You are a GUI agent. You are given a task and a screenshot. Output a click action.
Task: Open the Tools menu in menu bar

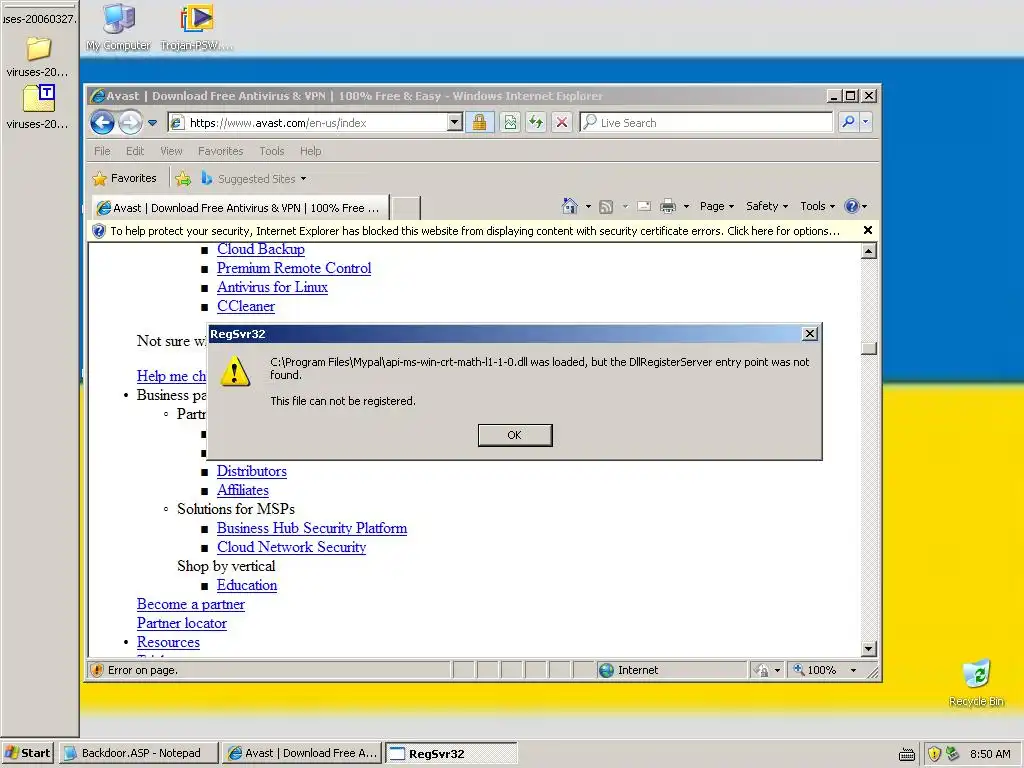pyautogui.click(x=272, y=151)
